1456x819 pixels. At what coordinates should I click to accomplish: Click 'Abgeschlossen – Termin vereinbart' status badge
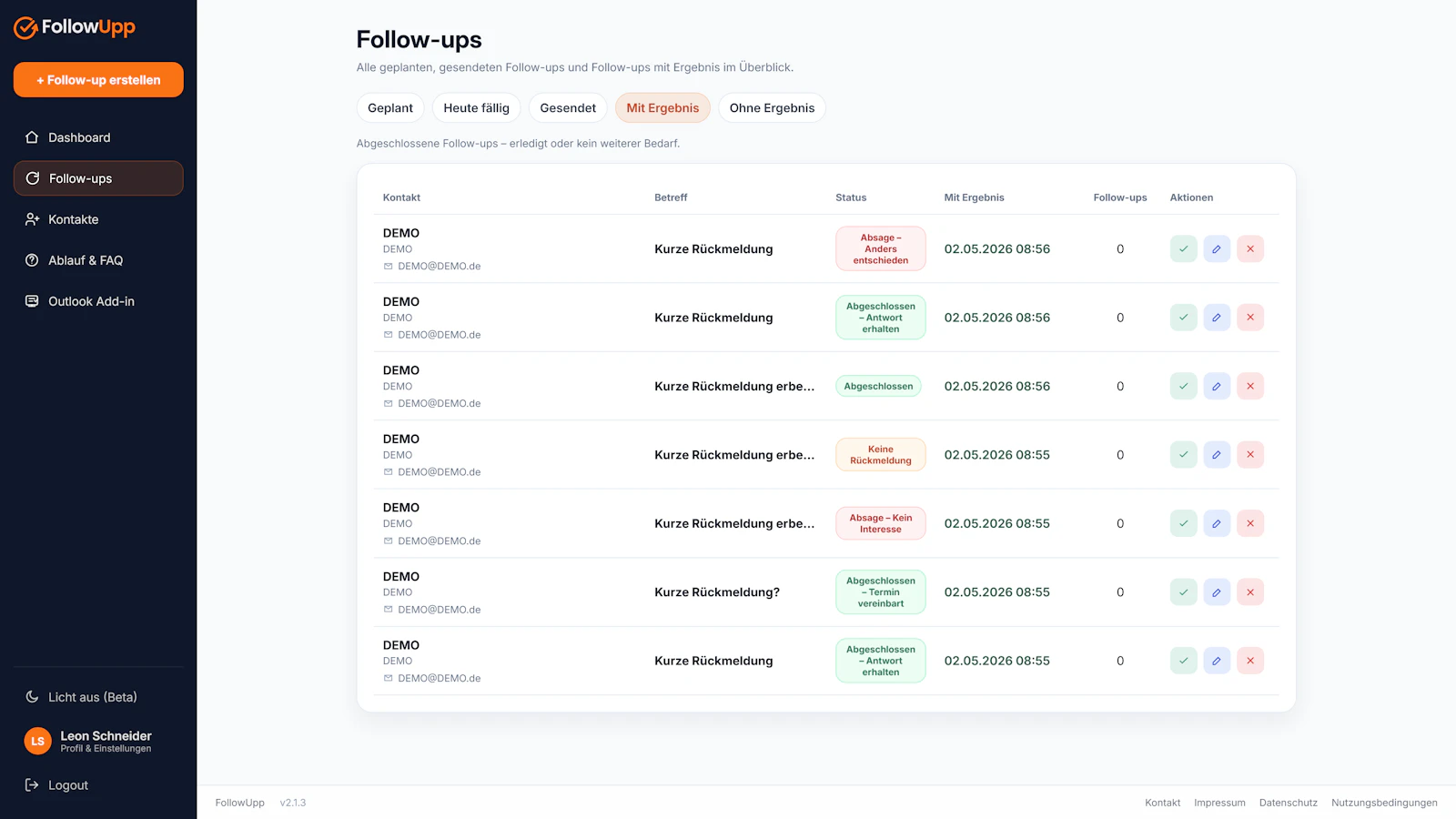pos(881,592)
